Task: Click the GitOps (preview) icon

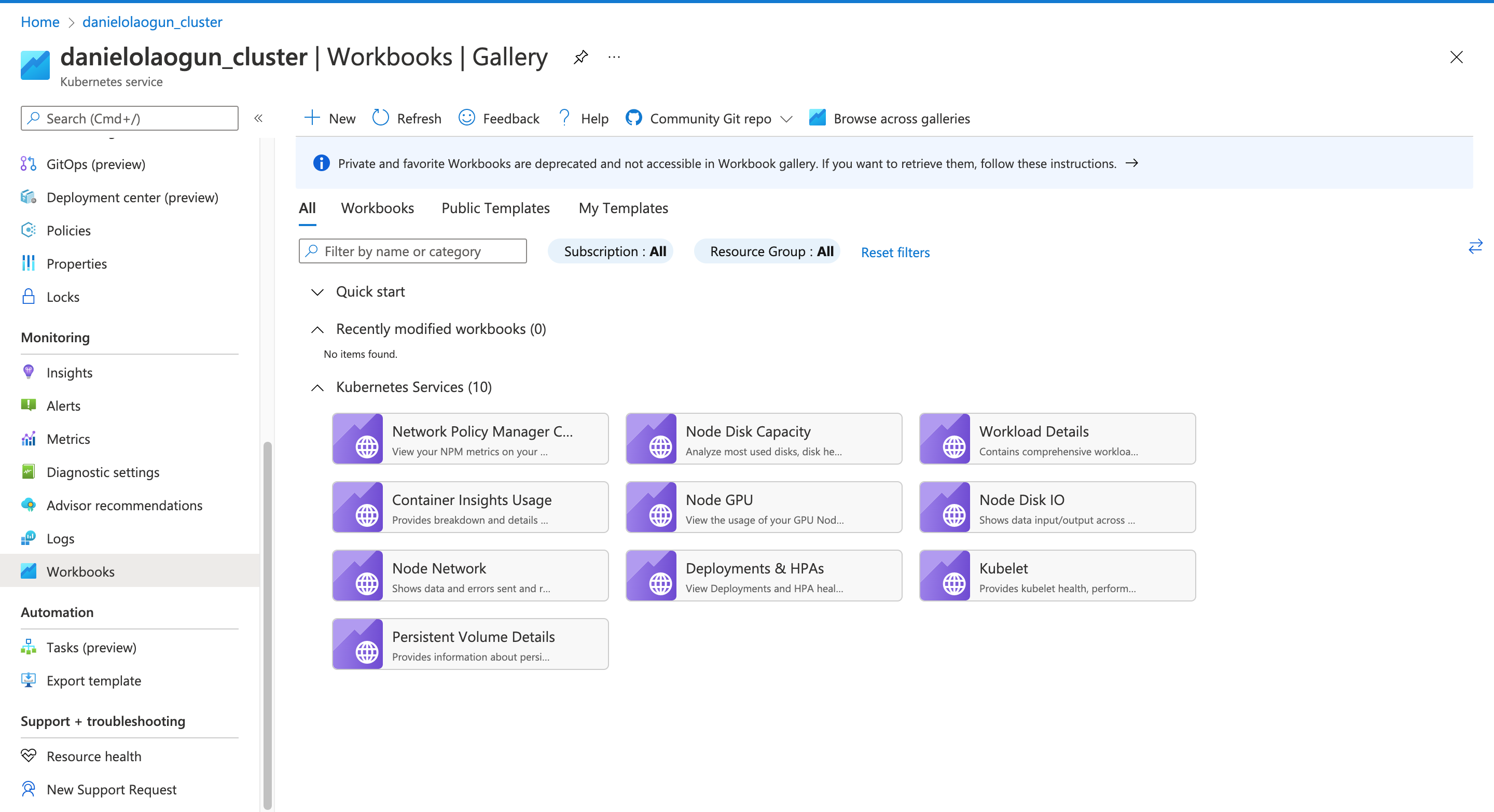Action: (29, 164)
